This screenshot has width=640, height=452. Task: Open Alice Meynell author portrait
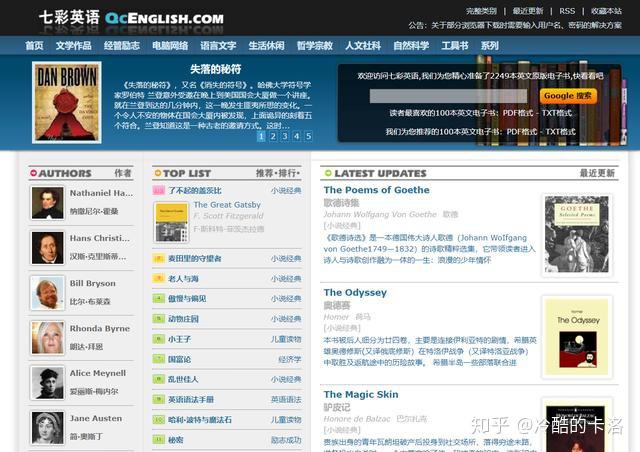coord(48,383)
